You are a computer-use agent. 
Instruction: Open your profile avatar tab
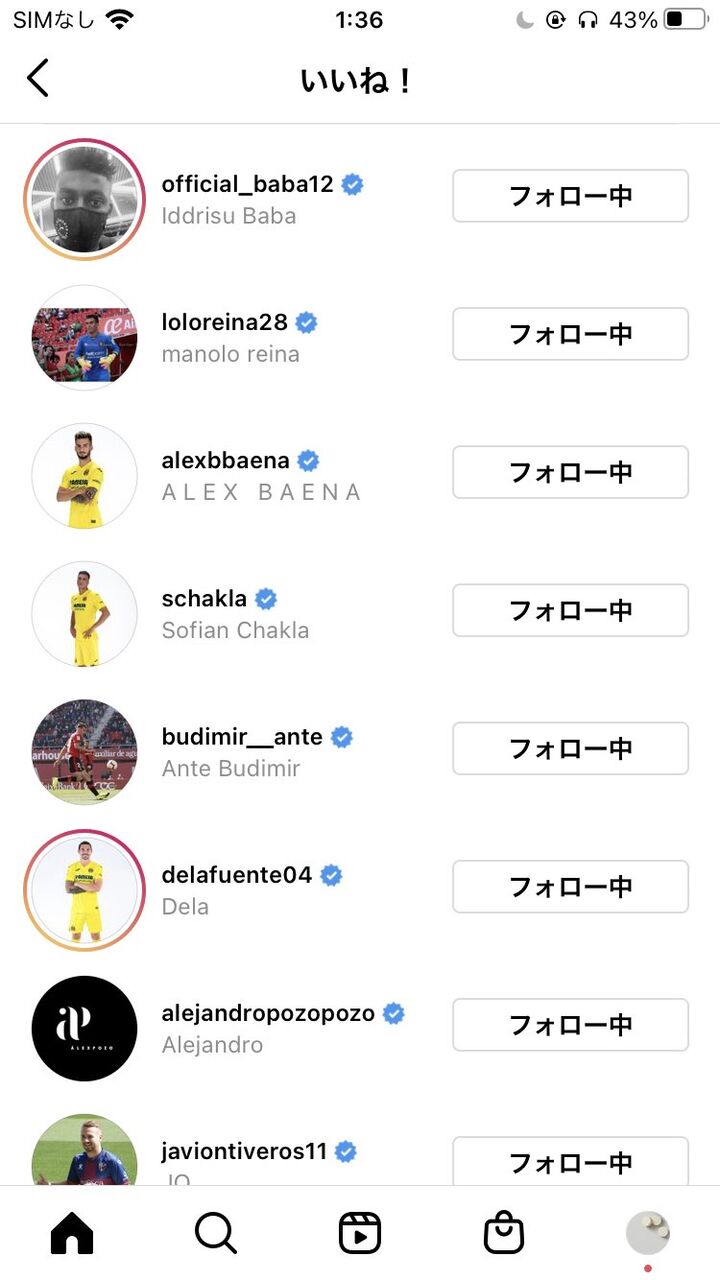tap(648, 1233)
